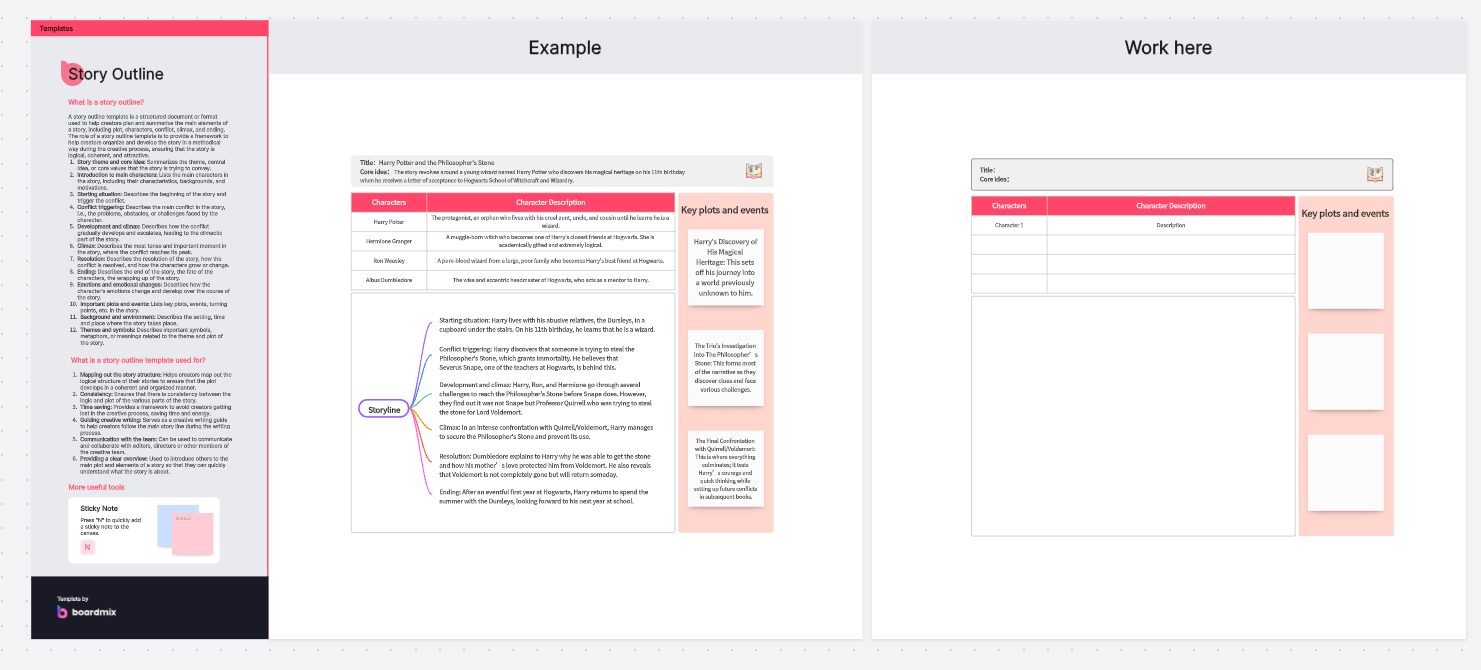This screenshot has height=670, width=1481.
Task: Click the Character Description header in Work here table
Action: pyautogui.click(x=1171, y=206)
